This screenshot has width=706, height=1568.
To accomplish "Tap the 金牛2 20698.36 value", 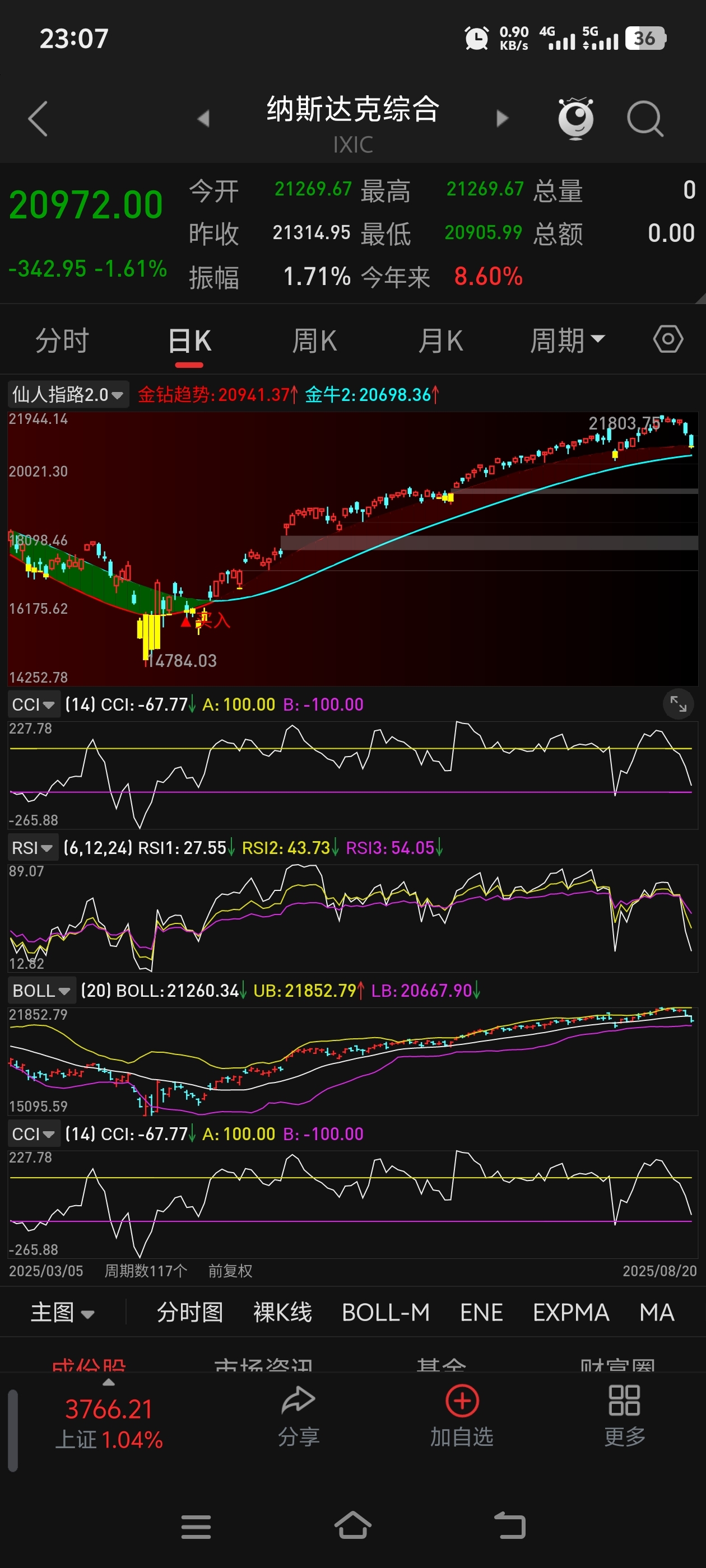I will (x=371, y=394).
